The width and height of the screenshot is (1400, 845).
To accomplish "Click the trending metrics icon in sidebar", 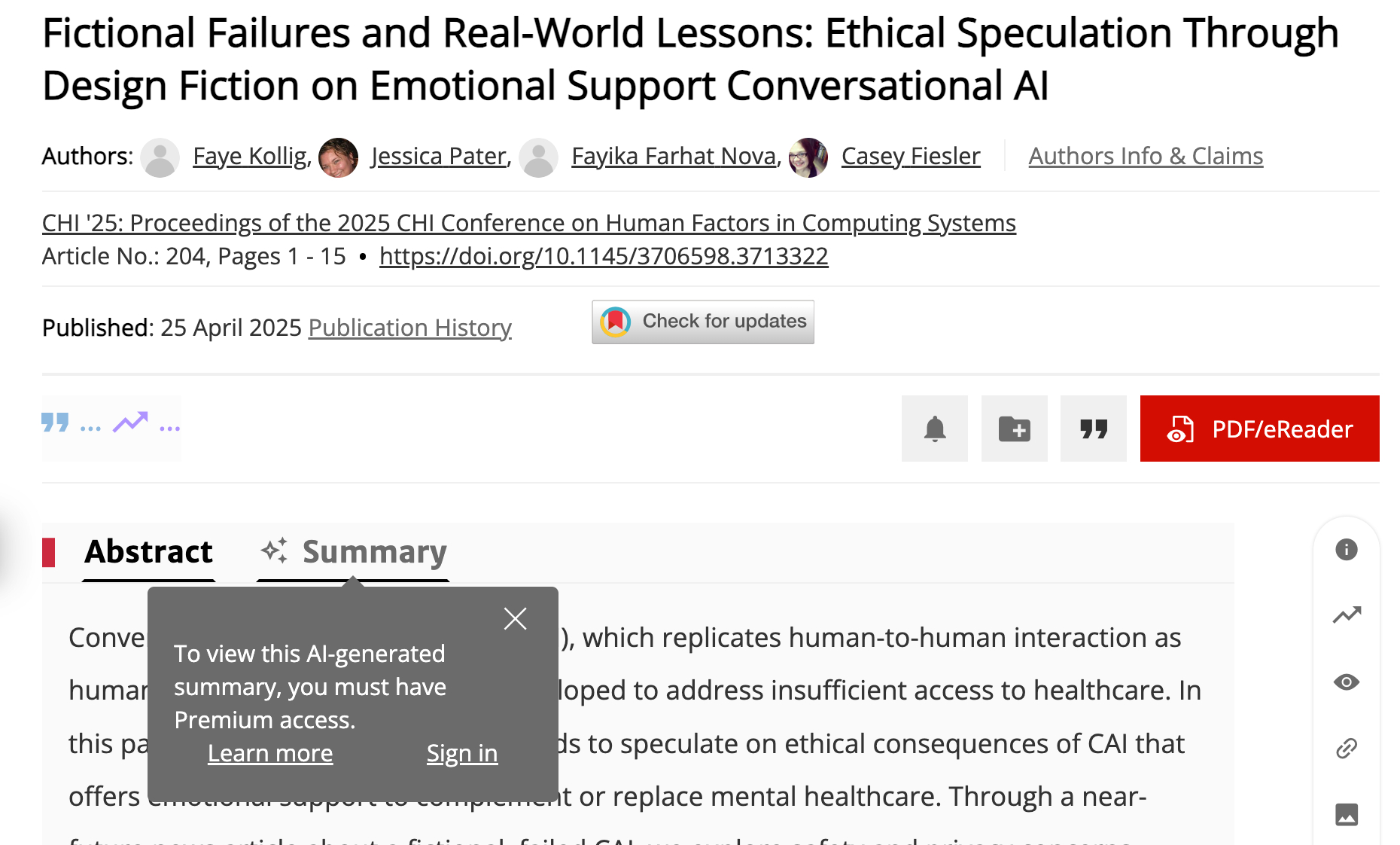I will 1346,615.
